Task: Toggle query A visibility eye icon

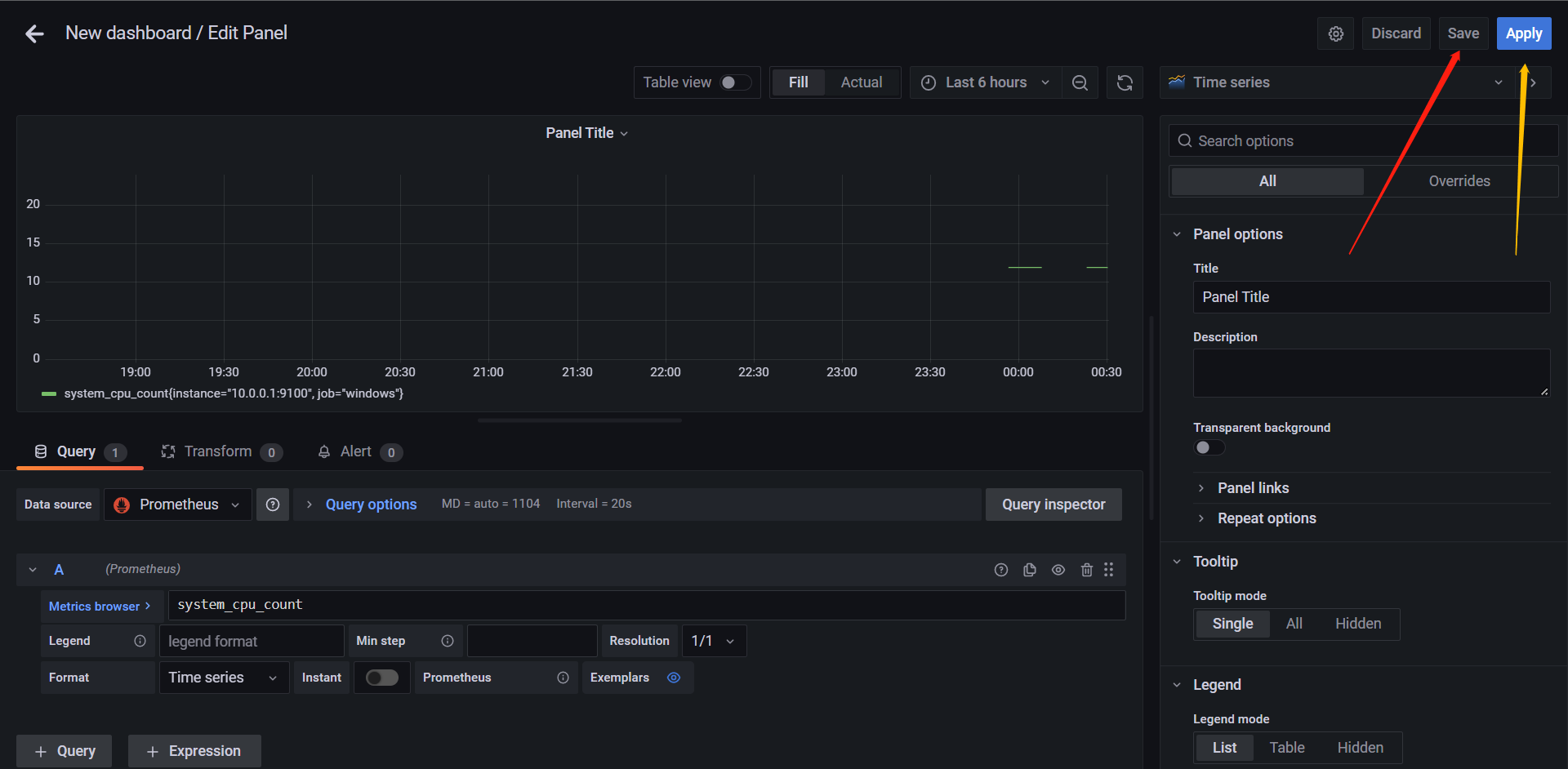Action: coord(1058,570)
